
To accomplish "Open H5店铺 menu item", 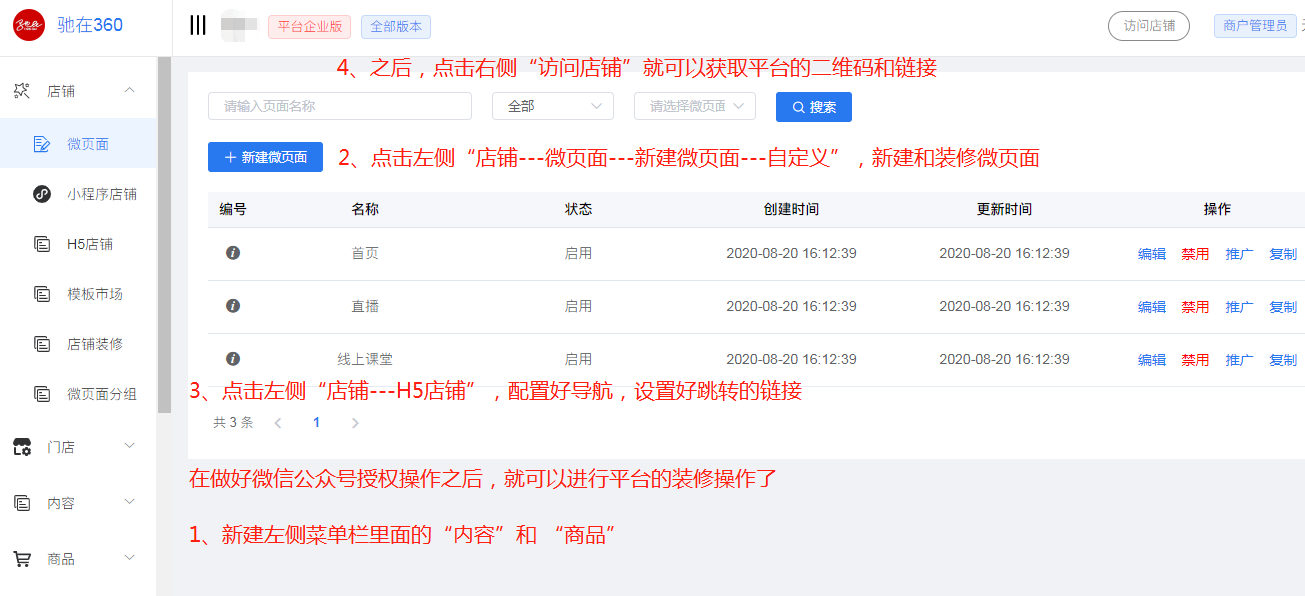I will [78, 244].
